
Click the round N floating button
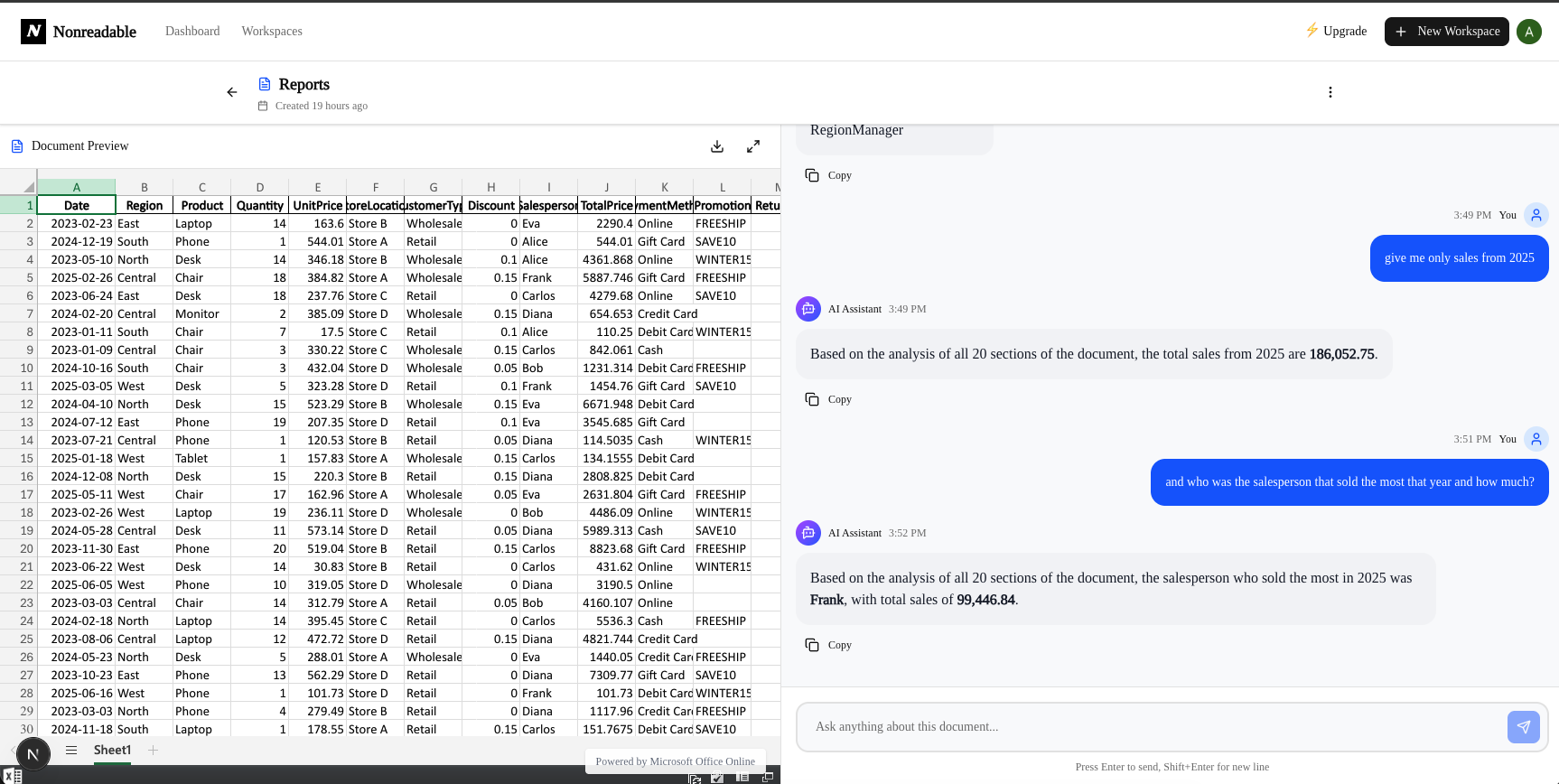pos(33,754)
